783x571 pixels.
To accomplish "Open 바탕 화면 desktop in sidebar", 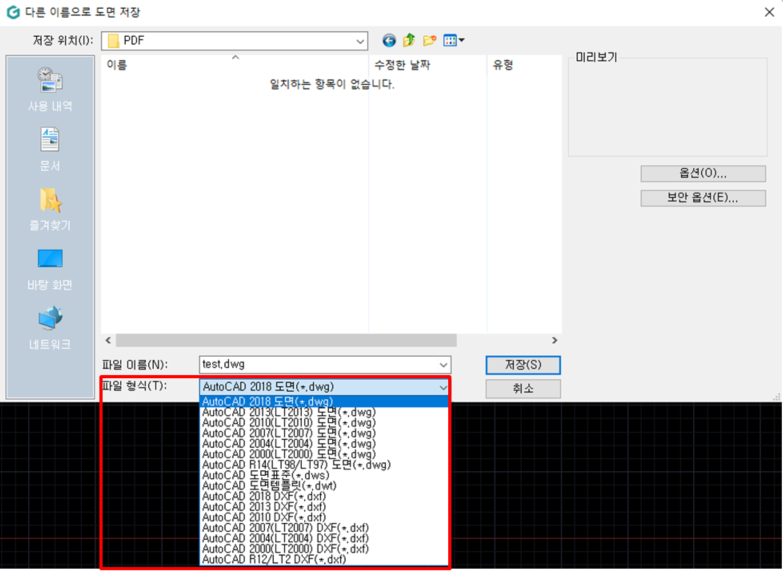I will [x=50, y=269].
